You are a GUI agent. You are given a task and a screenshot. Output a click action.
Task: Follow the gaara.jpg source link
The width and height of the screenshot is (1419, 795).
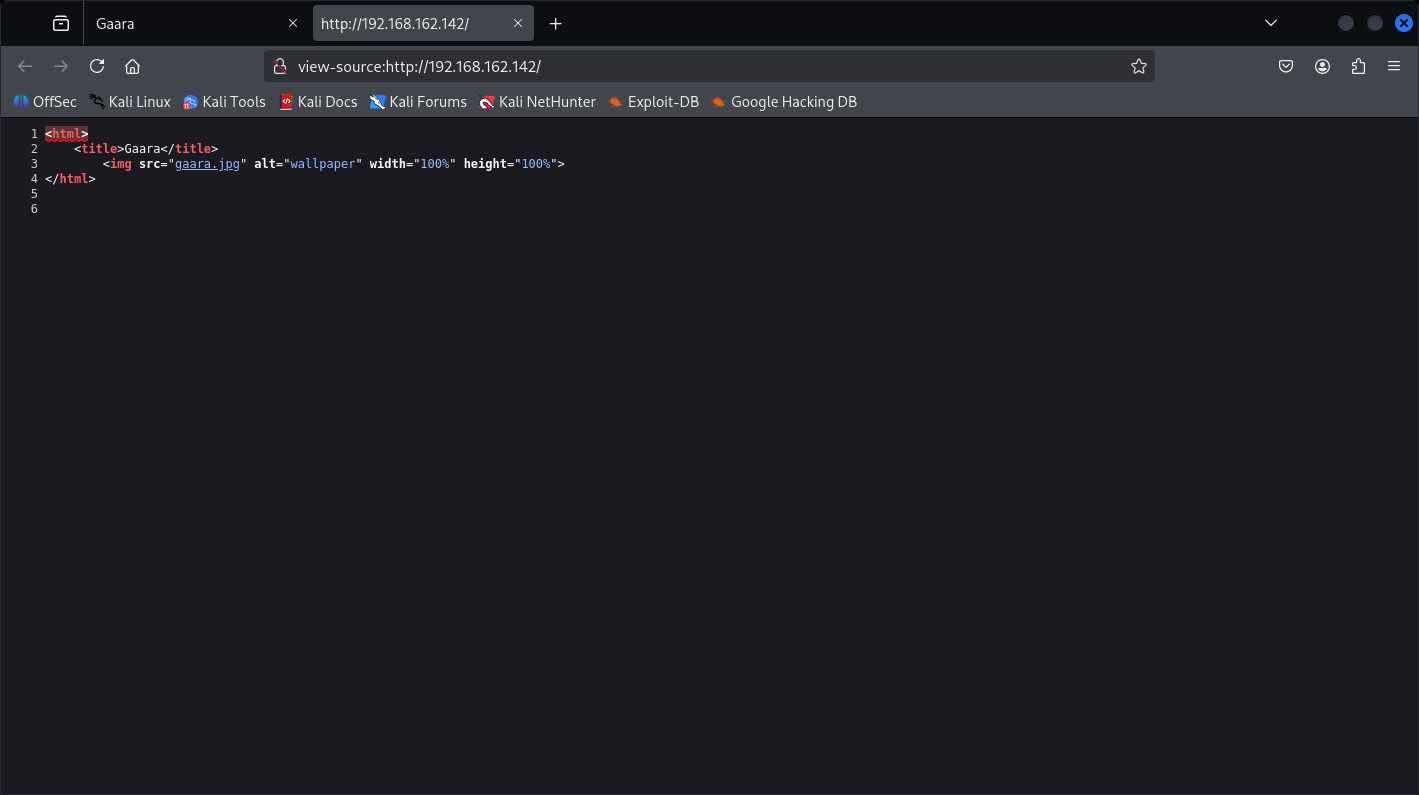point(207,163)
